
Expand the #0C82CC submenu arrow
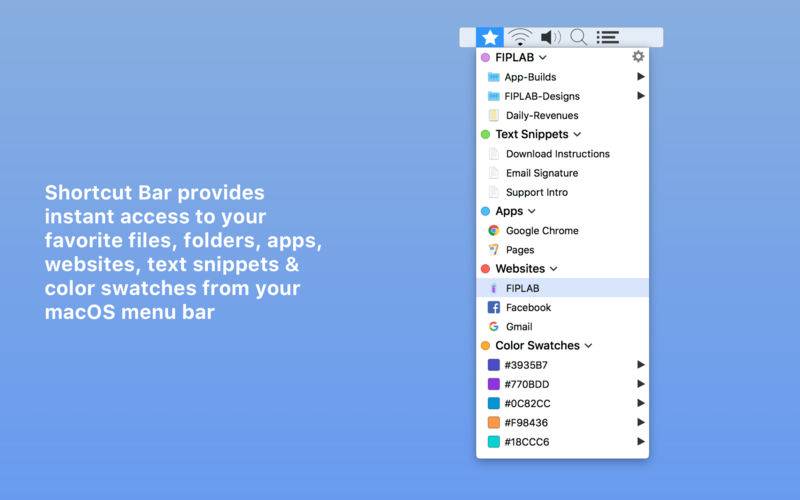click(641, 403)
